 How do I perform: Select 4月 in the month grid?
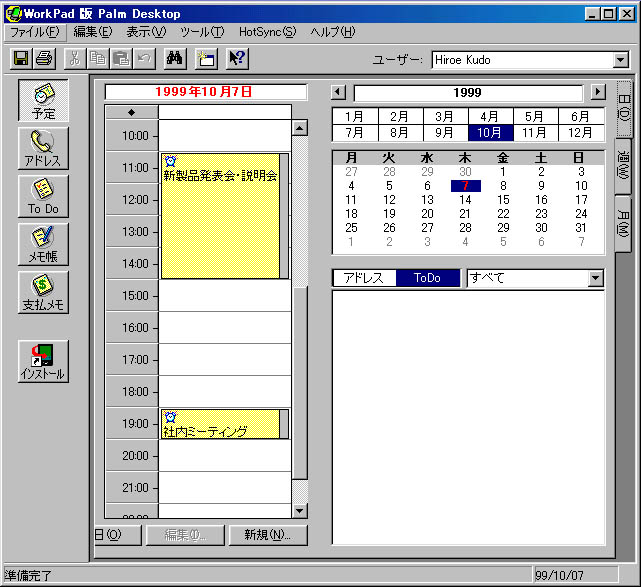coord(489,116)
